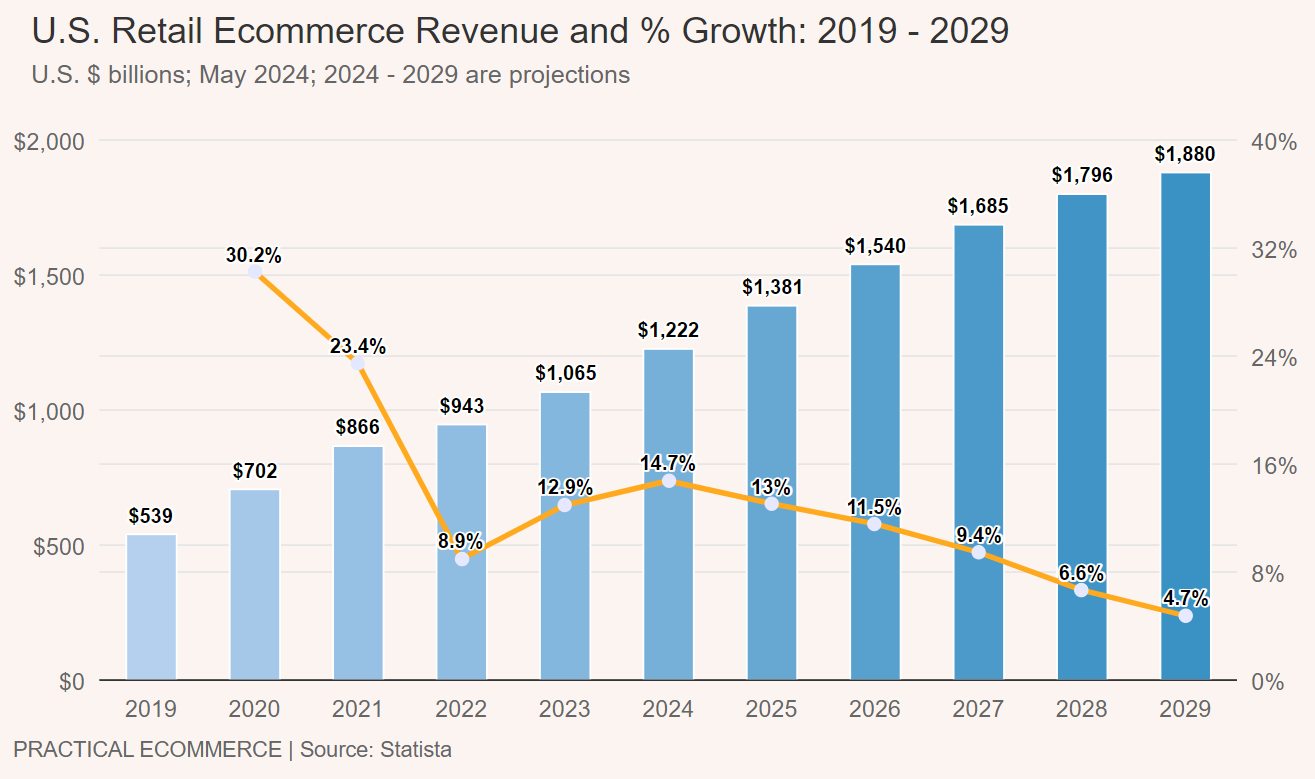Click the $943 revenue value label

[461, 406]
